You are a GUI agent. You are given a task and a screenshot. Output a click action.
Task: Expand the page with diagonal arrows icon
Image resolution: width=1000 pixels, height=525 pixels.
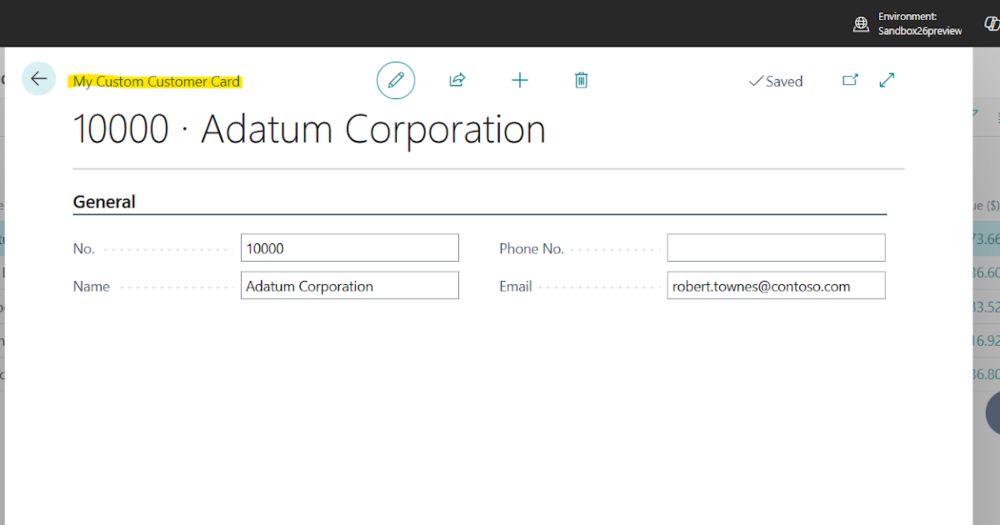886,80
